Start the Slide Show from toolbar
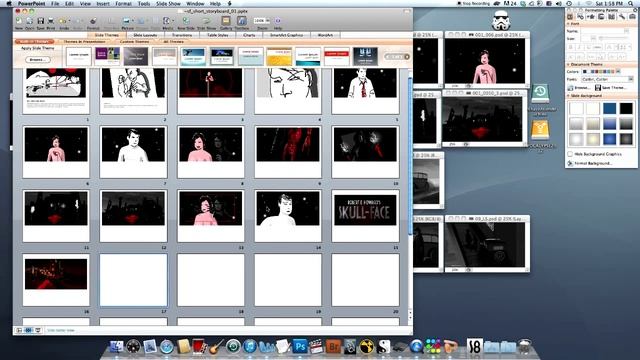Screen dimensions: 640x360 [x=207, y=21]
